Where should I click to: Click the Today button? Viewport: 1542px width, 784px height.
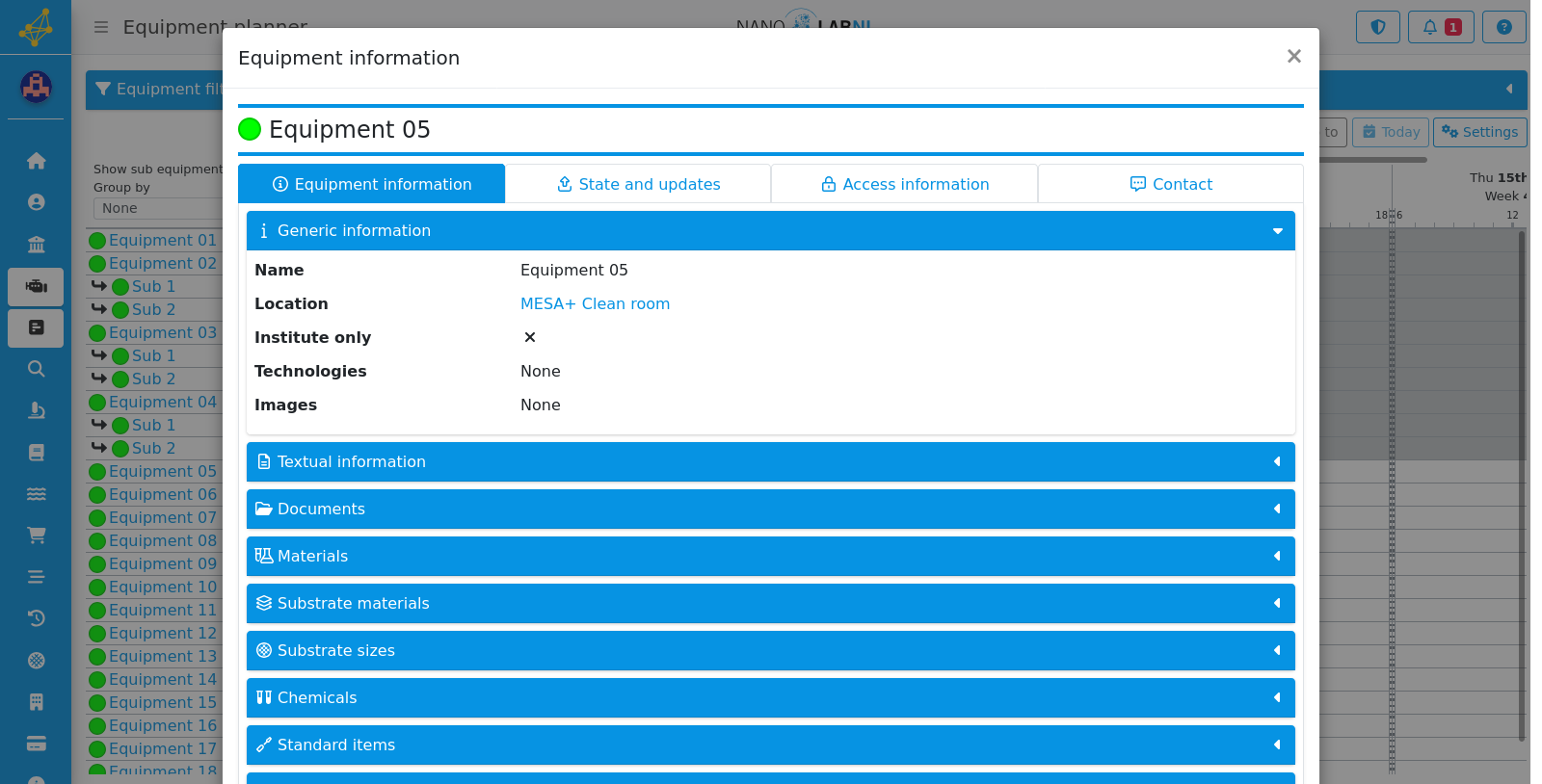point(1391,132)
